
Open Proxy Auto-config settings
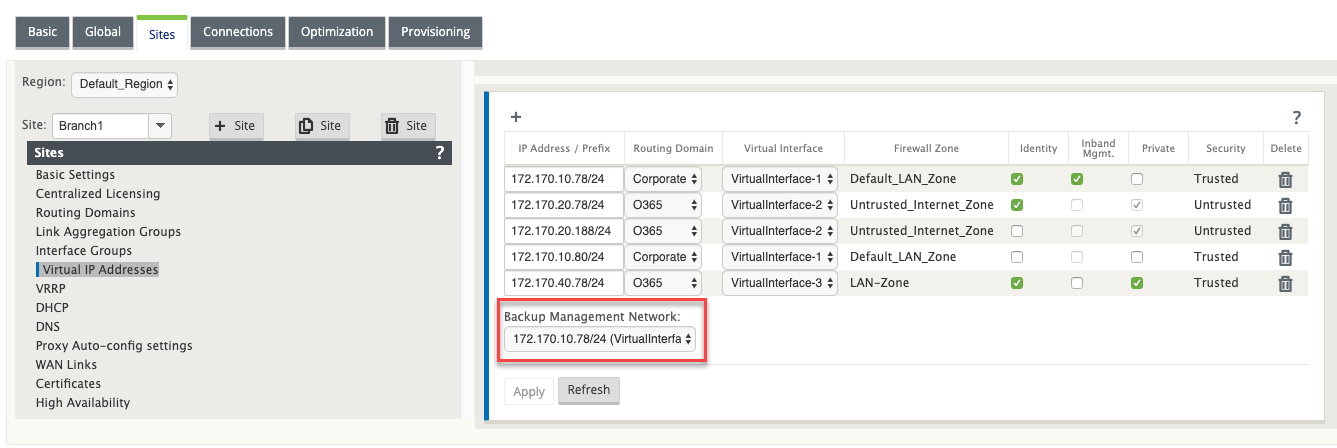[x=114, y=346]
